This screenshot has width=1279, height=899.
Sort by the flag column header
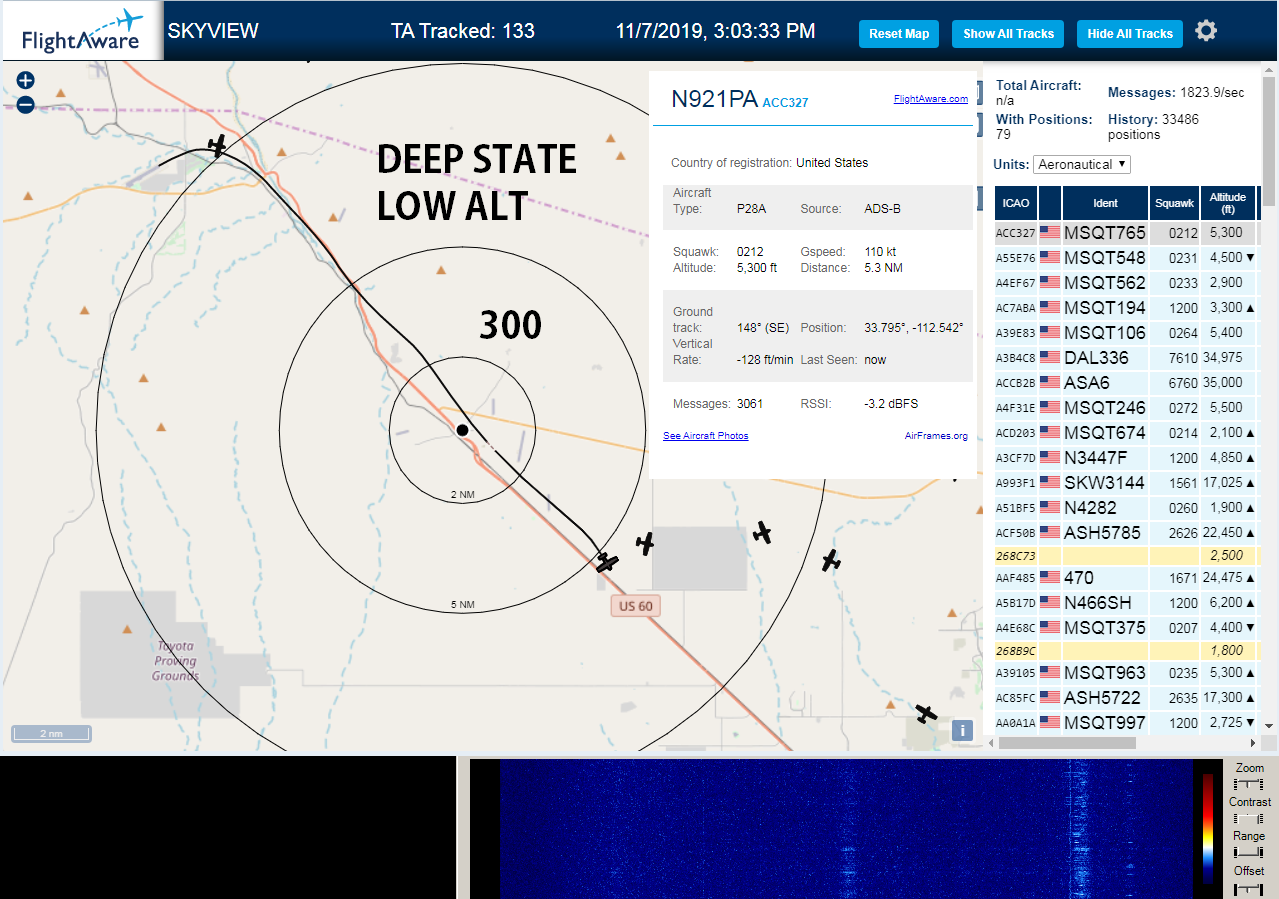pos(1050,203)
